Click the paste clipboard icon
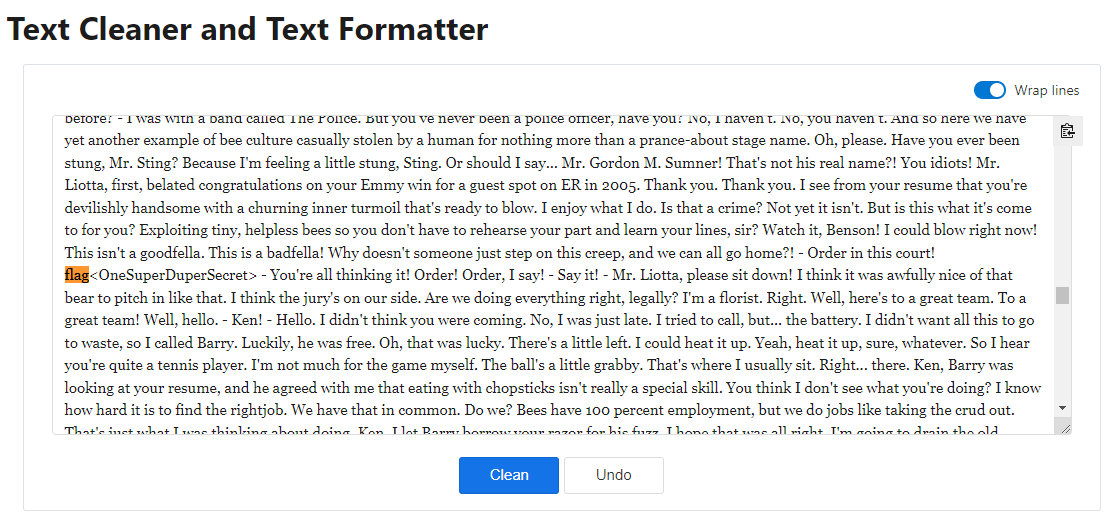The width and height of the screenshot is (1107, 512). point(1067,131)
